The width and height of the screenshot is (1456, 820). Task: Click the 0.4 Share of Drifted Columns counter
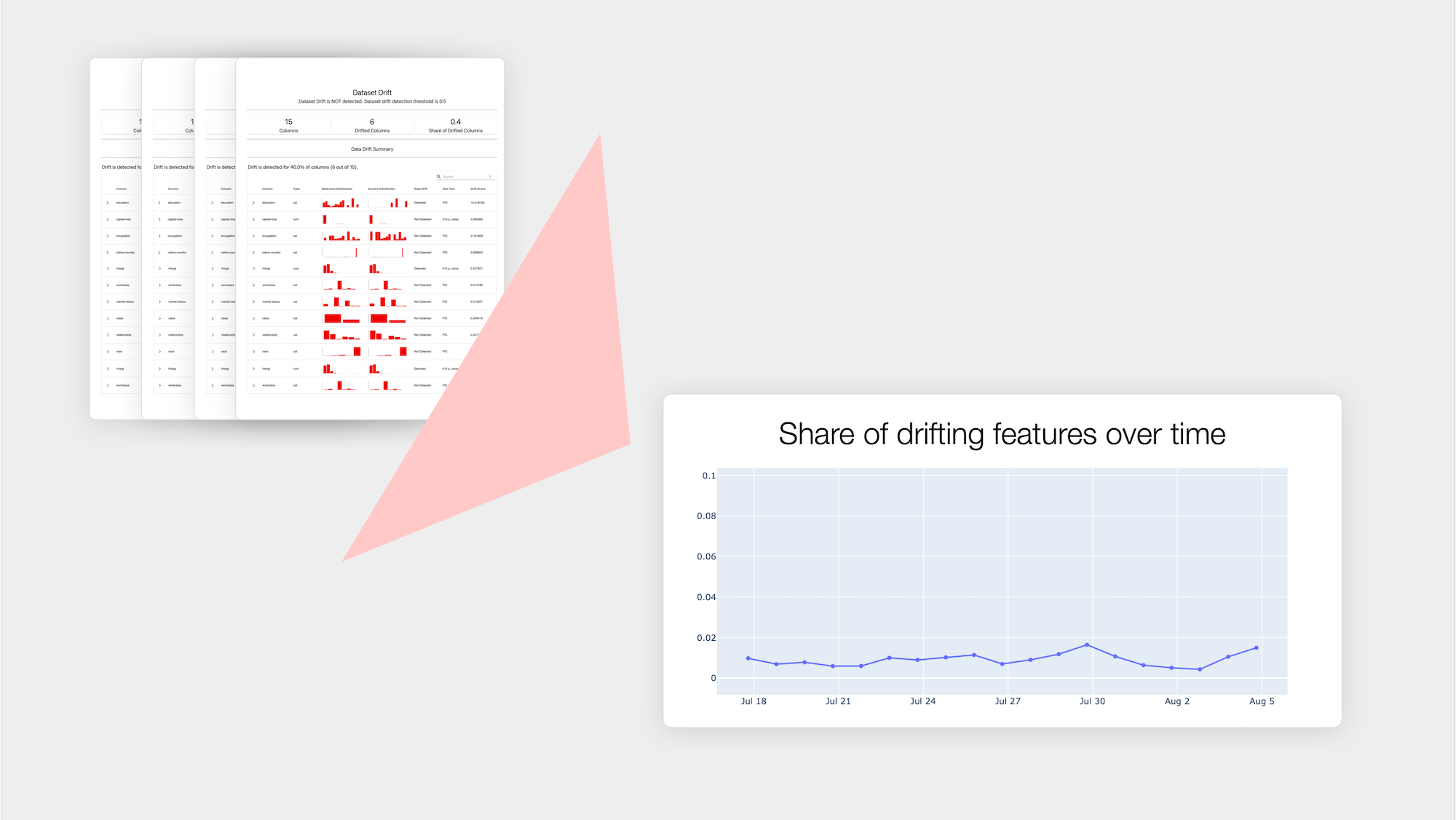454,124
